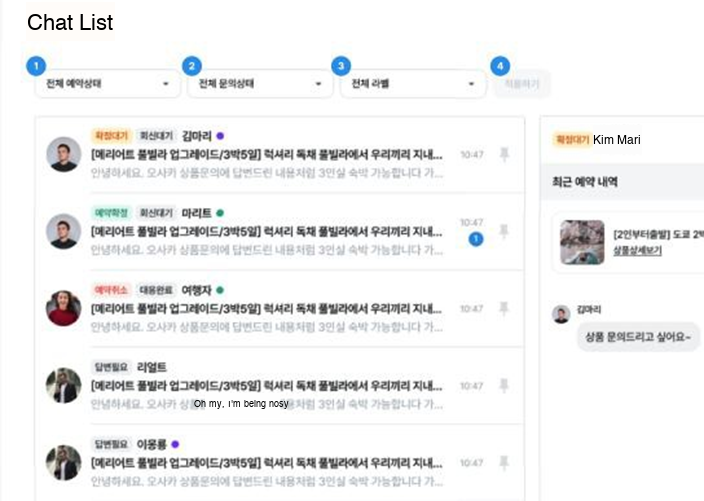Click the booking product thumbnail image
The width and height of the screenshot is (704, 501).
click(582, 242)
